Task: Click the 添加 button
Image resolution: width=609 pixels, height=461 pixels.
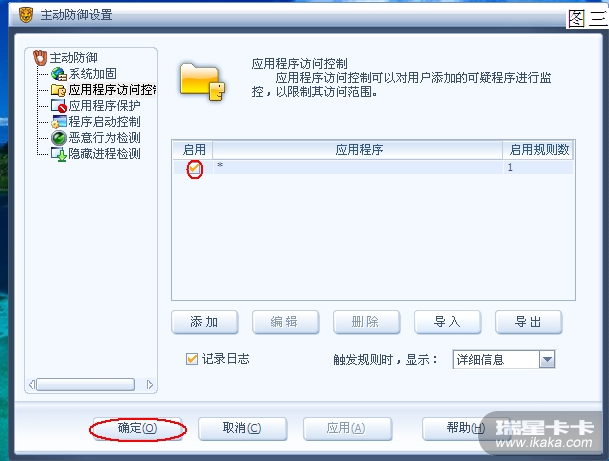Action: point(205,322)
